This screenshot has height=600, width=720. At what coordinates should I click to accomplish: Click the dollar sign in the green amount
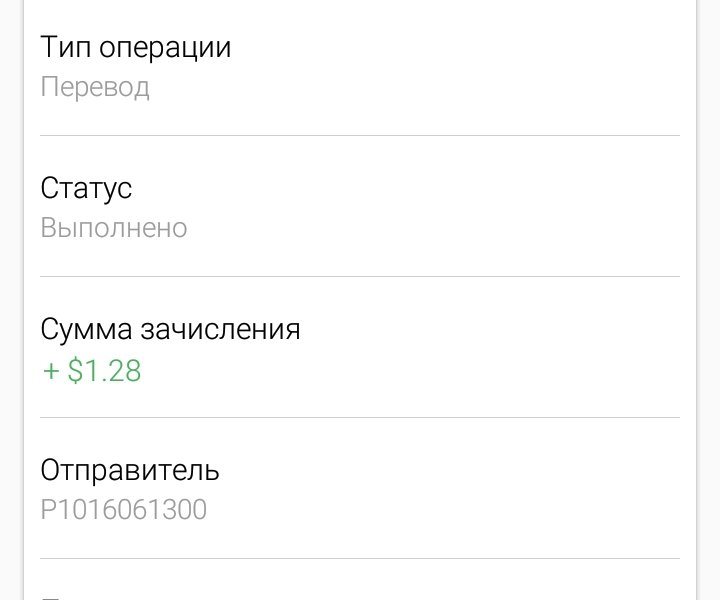75,370
